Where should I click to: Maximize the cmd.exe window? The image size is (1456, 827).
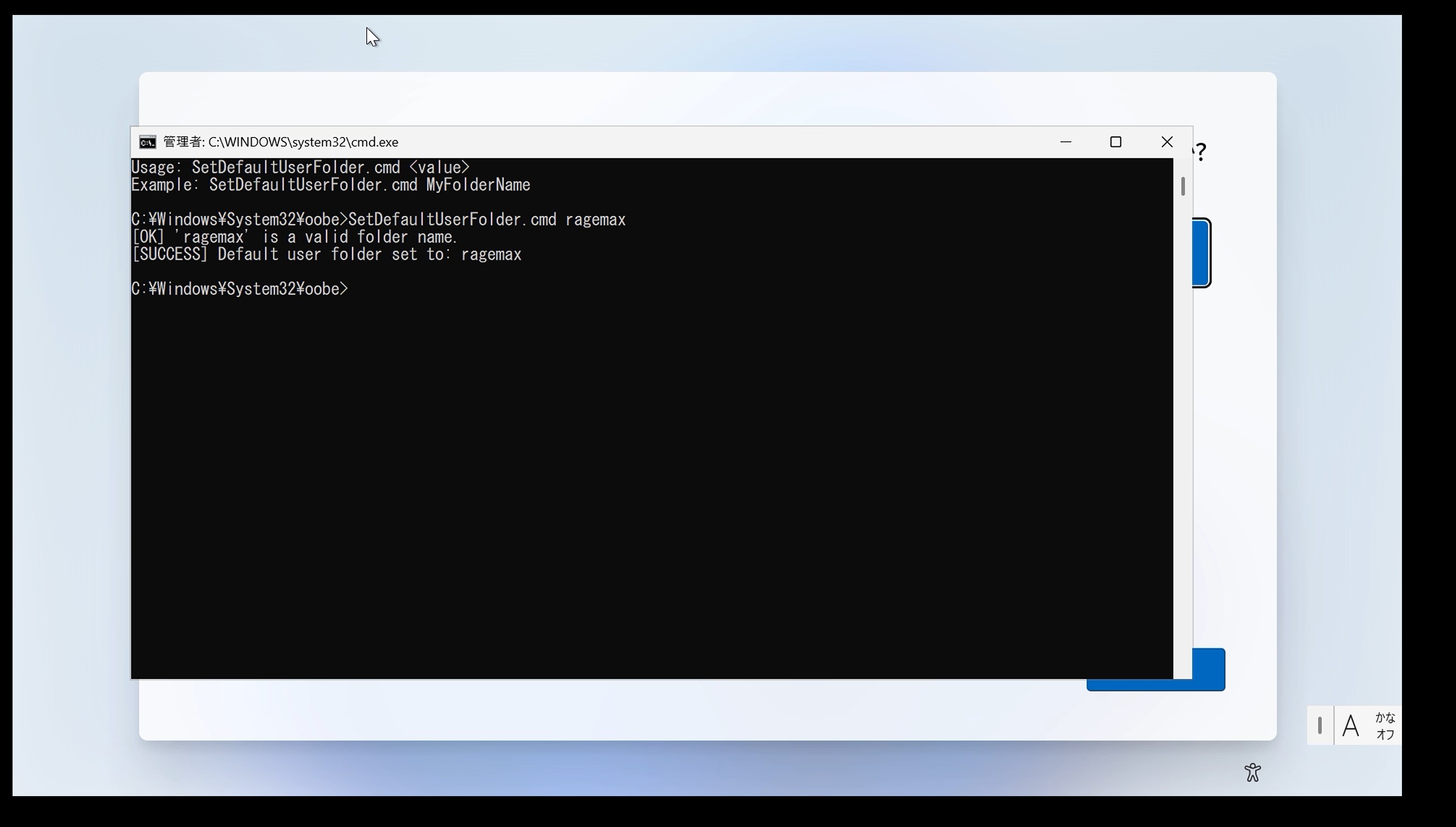1116,142
